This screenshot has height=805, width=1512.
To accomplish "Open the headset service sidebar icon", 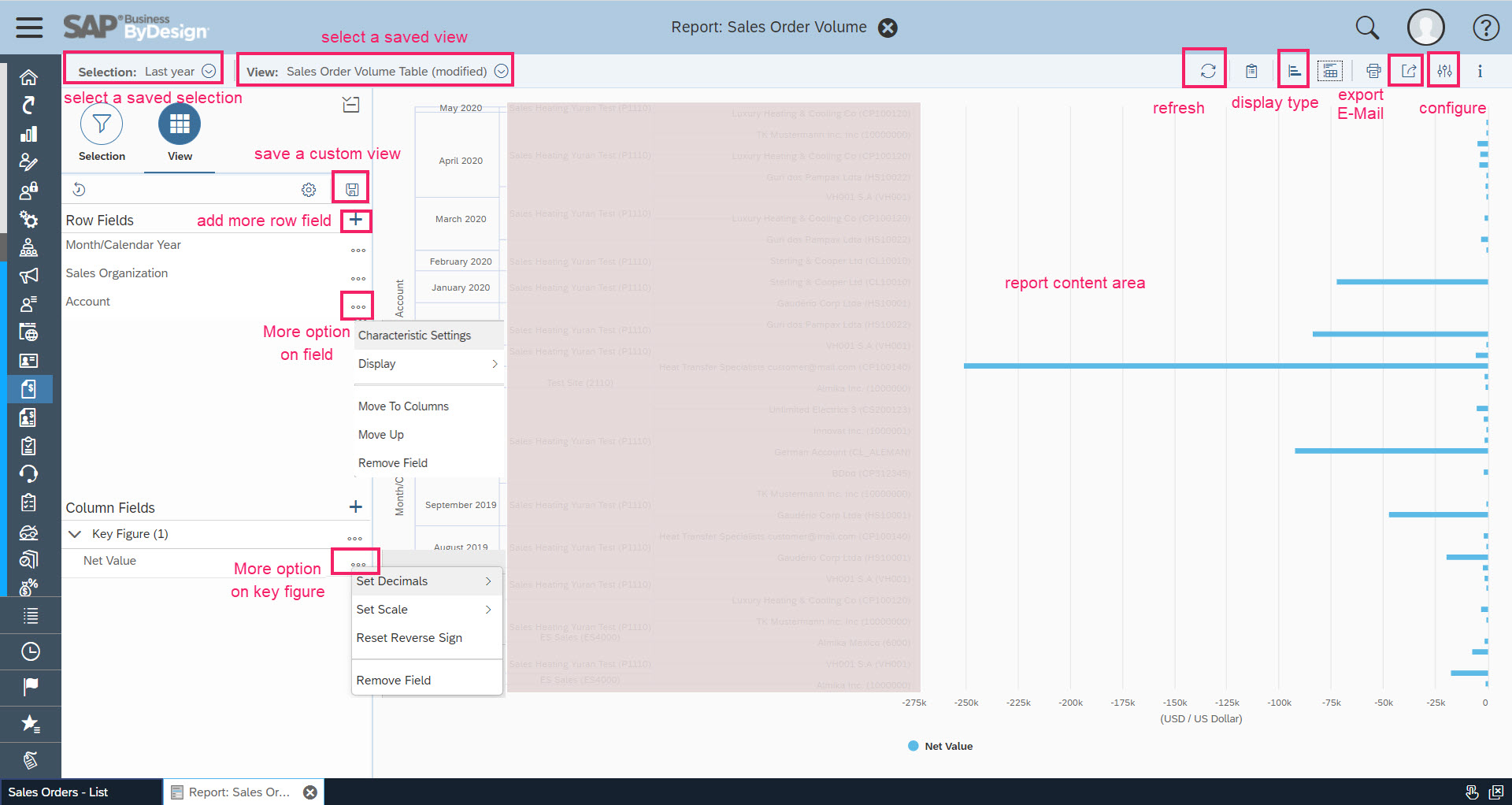I will tap(29, 474).
